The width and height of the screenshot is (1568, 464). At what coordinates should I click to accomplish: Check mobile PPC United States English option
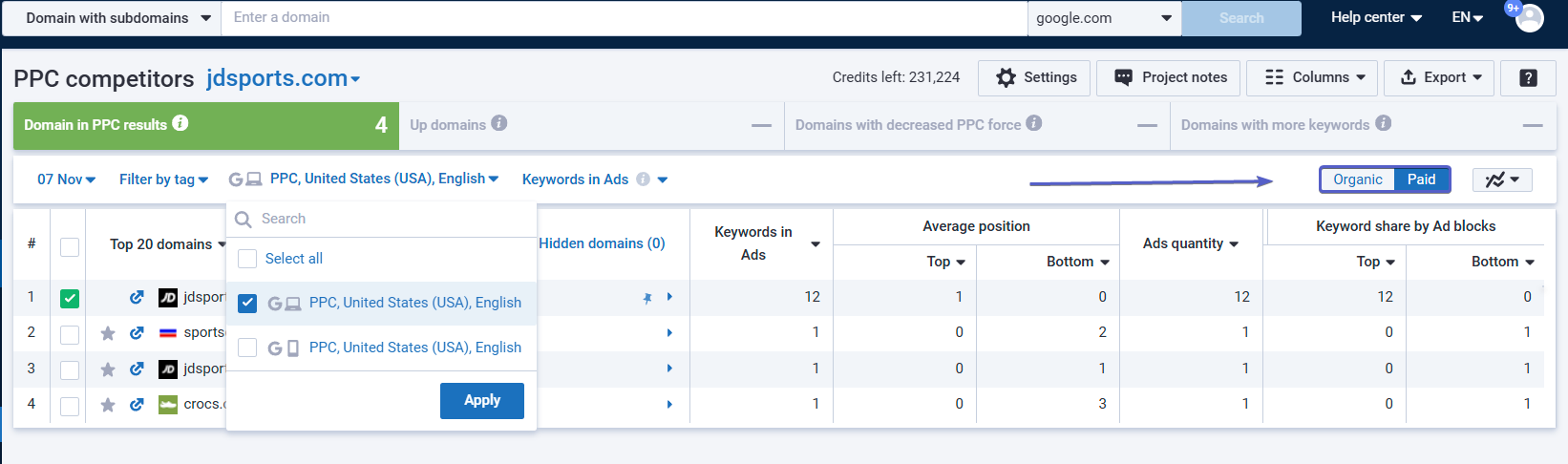point(247,348)
